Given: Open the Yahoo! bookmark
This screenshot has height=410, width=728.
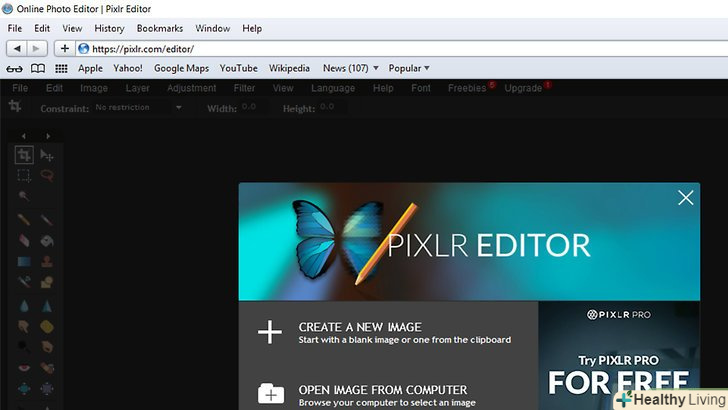Looking at the screenshot, I should click(x=128, y=68).
